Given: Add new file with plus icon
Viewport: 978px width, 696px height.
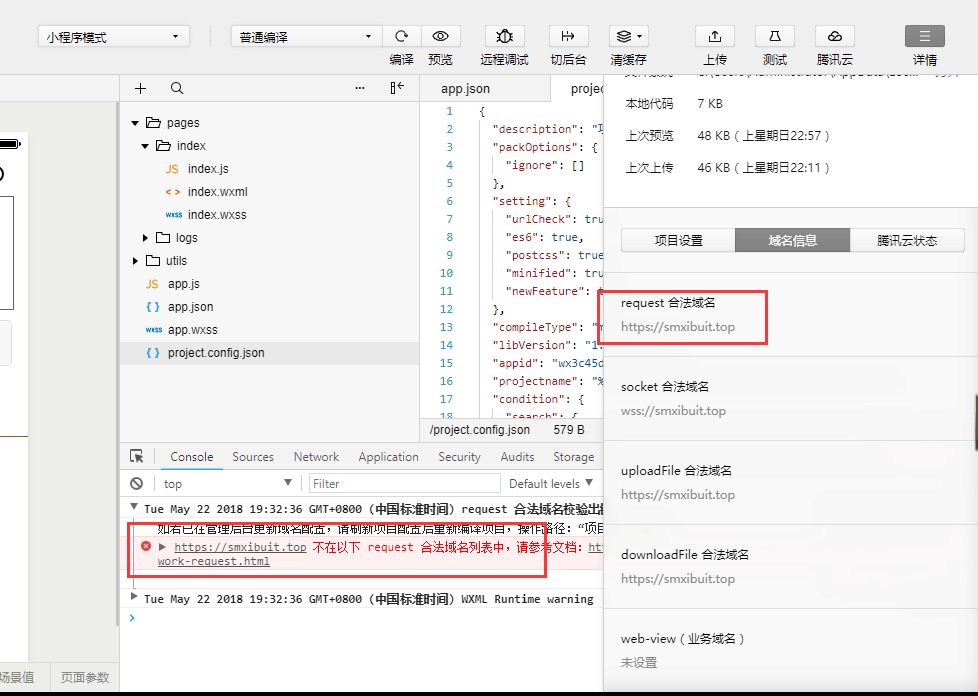Looking at the screenshot, I should click(x=140, y=89).
